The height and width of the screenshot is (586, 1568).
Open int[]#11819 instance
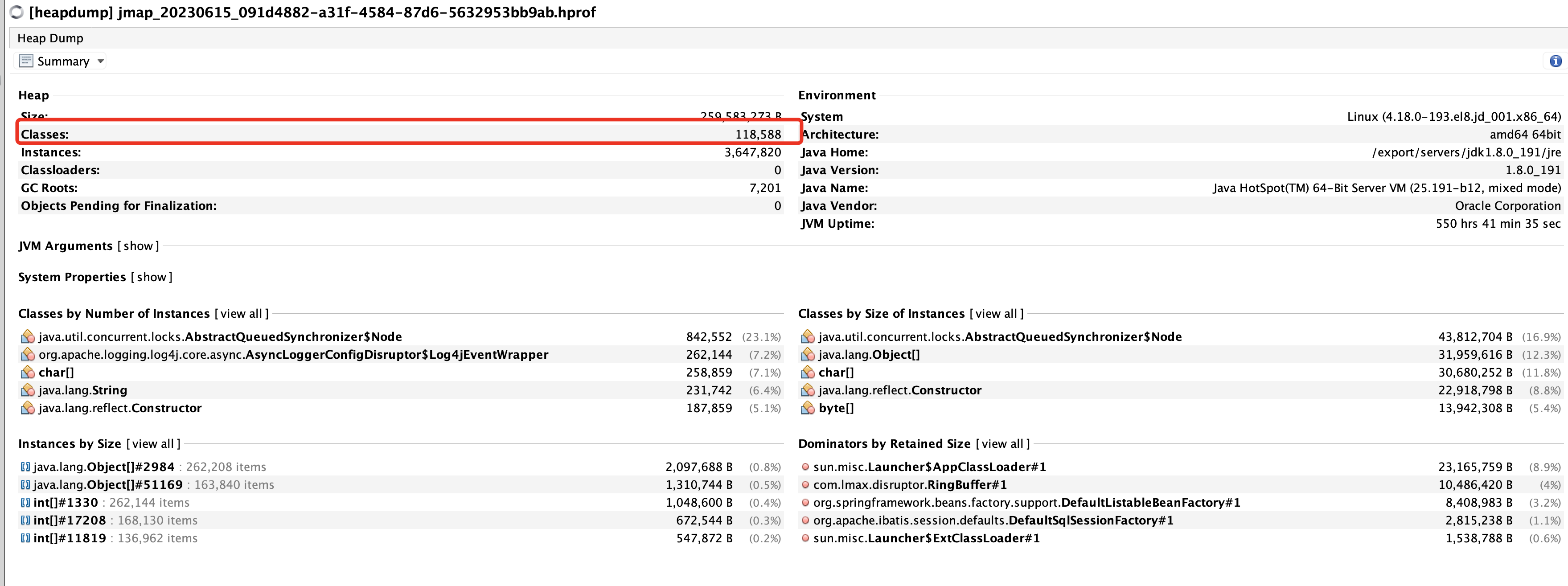[x=70, y=538]
